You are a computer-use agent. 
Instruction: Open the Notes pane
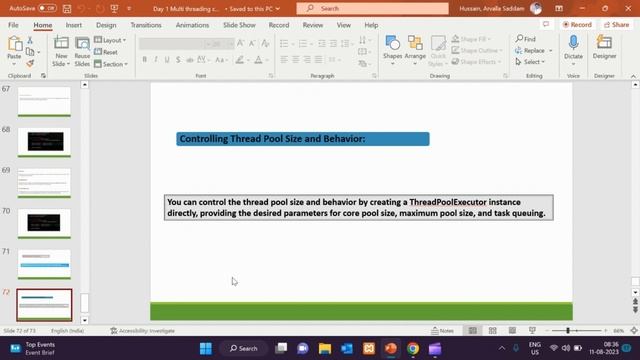click(x=443, y=331)
